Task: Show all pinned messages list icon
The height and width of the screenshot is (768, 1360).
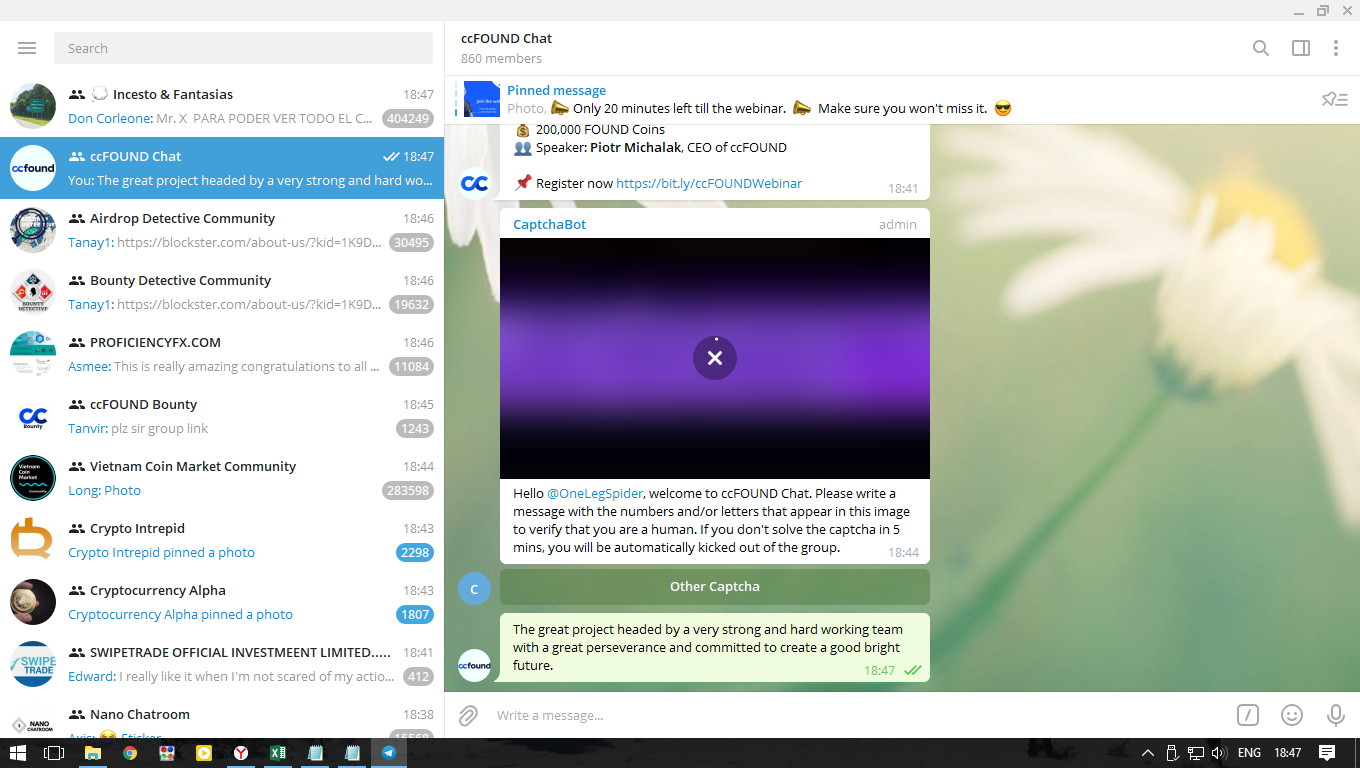Action: coord(1335,99)
